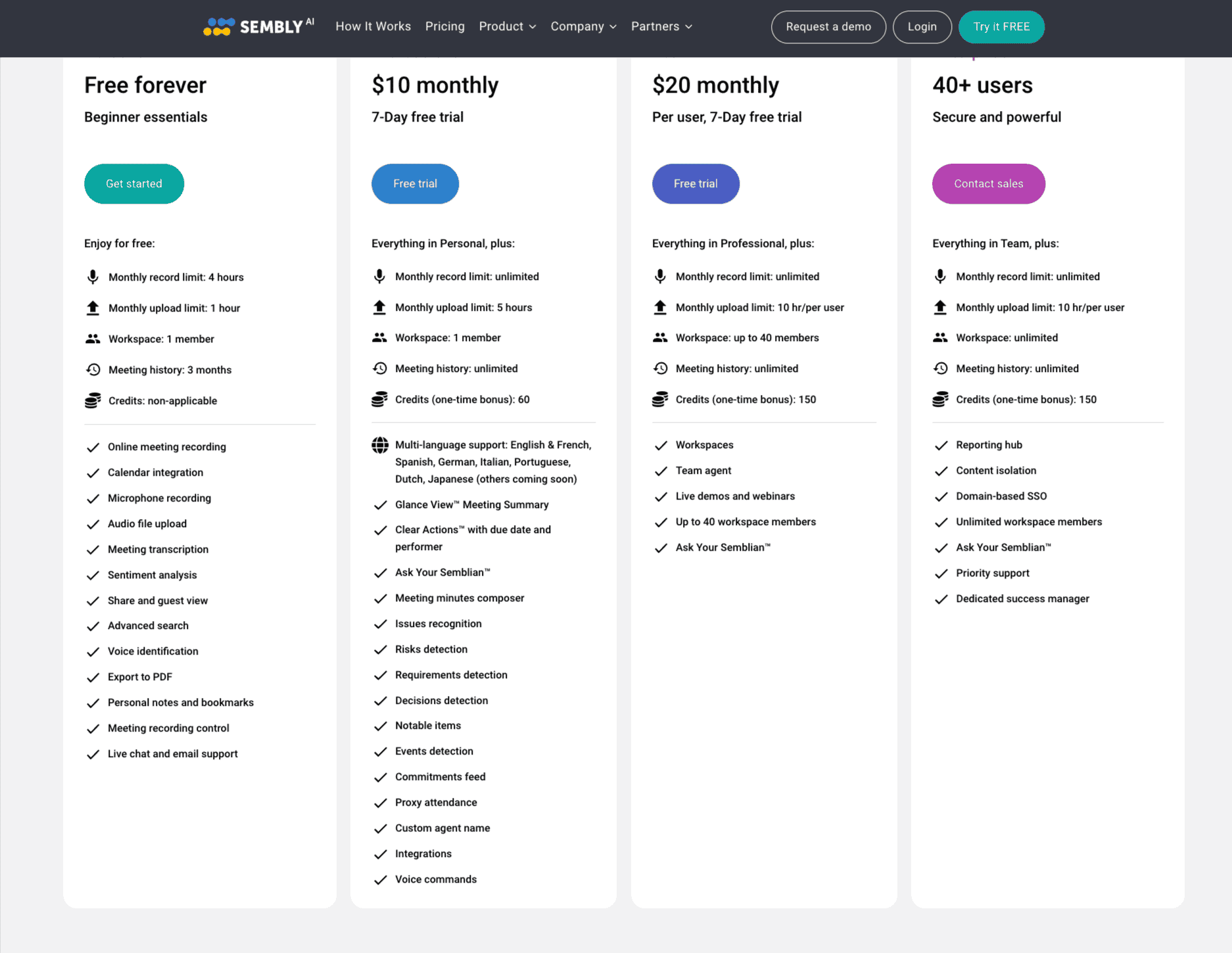Start the $20 plan Free trial
Screen dimensions: 1232x953
(696, 184)
